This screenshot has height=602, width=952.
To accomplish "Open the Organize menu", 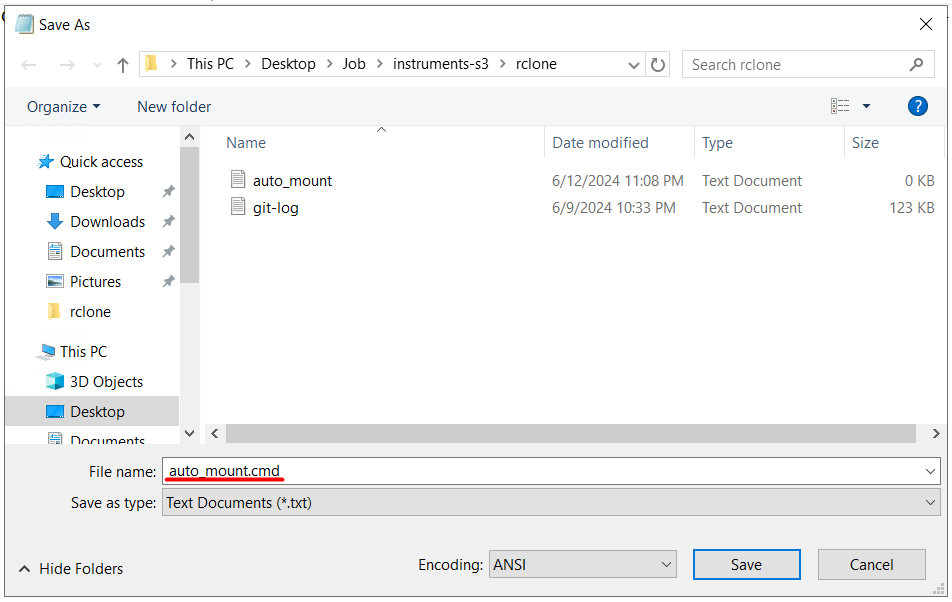I will pyautogui.click(x=63, y=107).
